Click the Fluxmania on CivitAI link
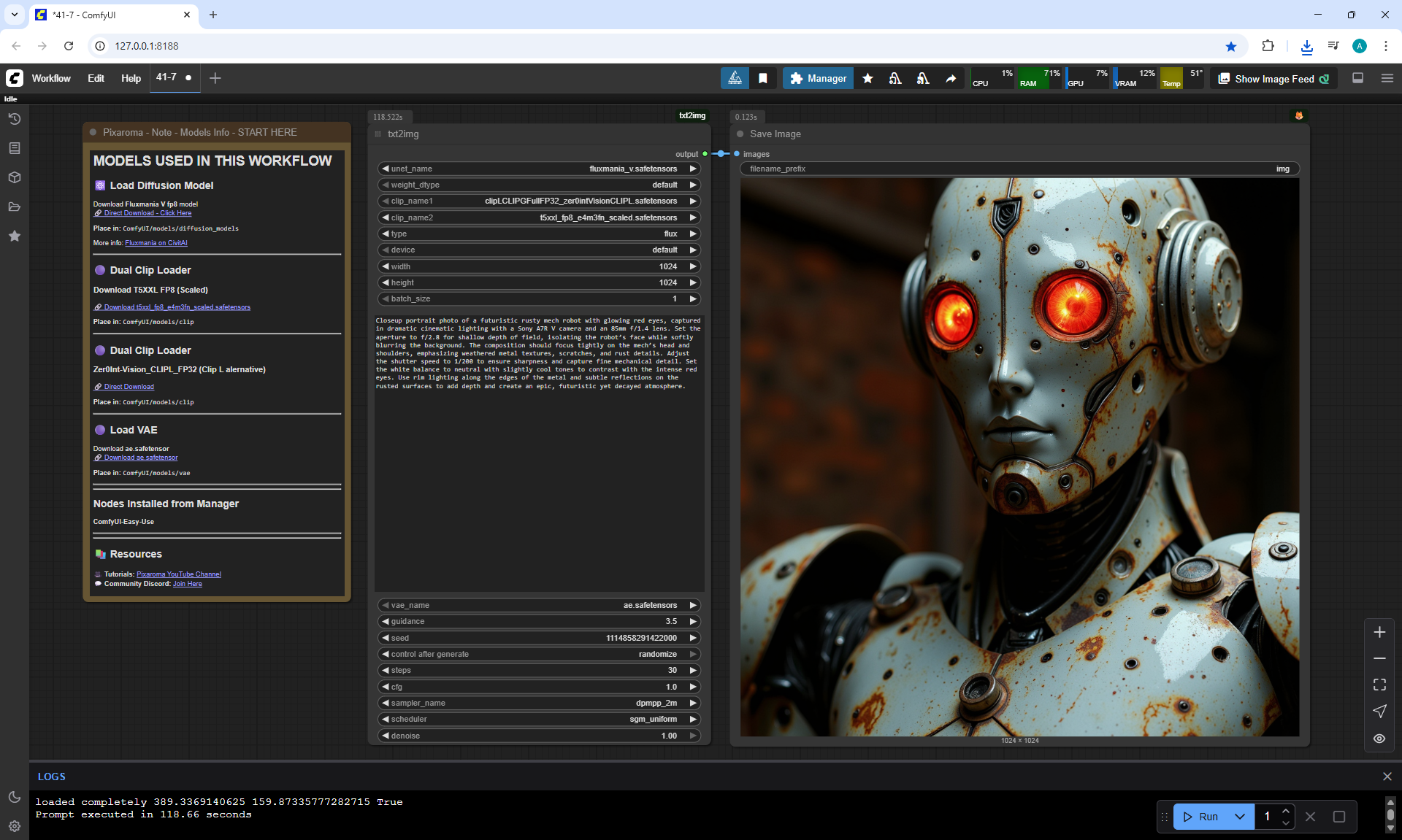1402x840 pixels. (156, 243)
